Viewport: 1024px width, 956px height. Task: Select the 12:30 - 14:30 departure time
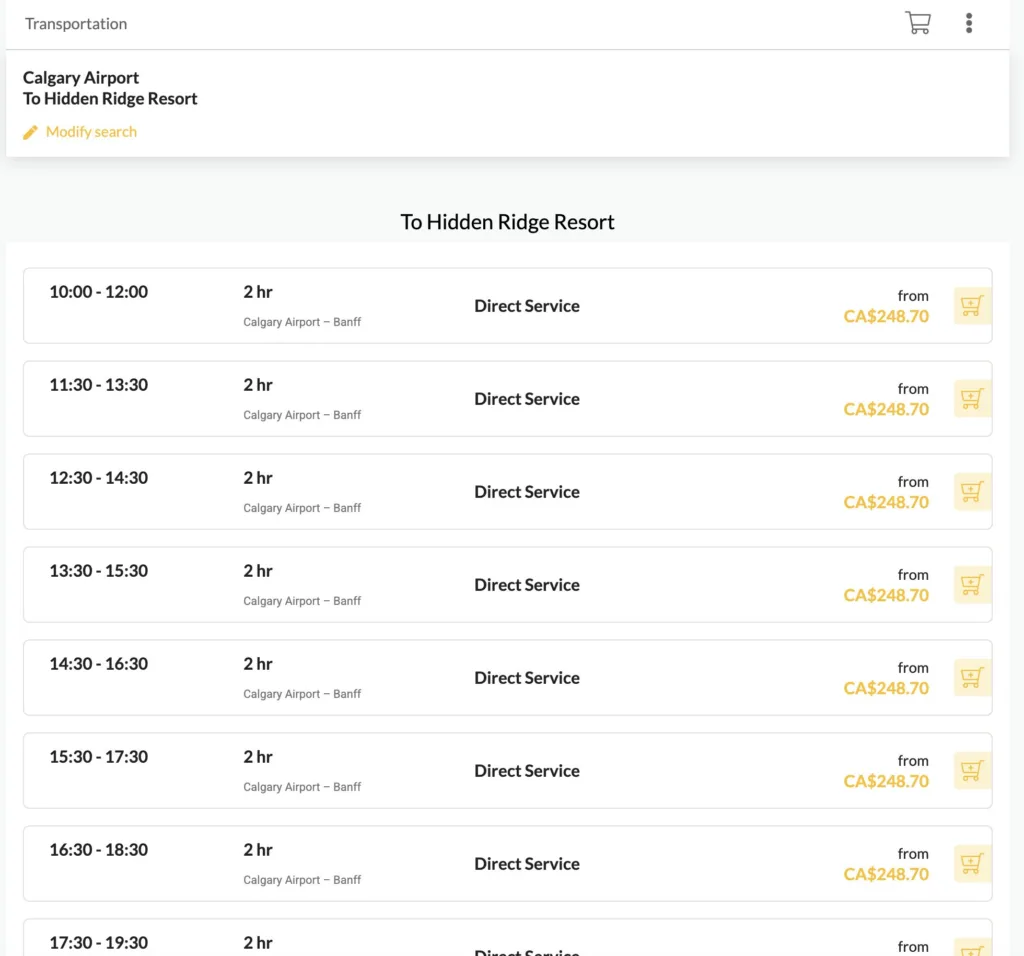(99, 478)
